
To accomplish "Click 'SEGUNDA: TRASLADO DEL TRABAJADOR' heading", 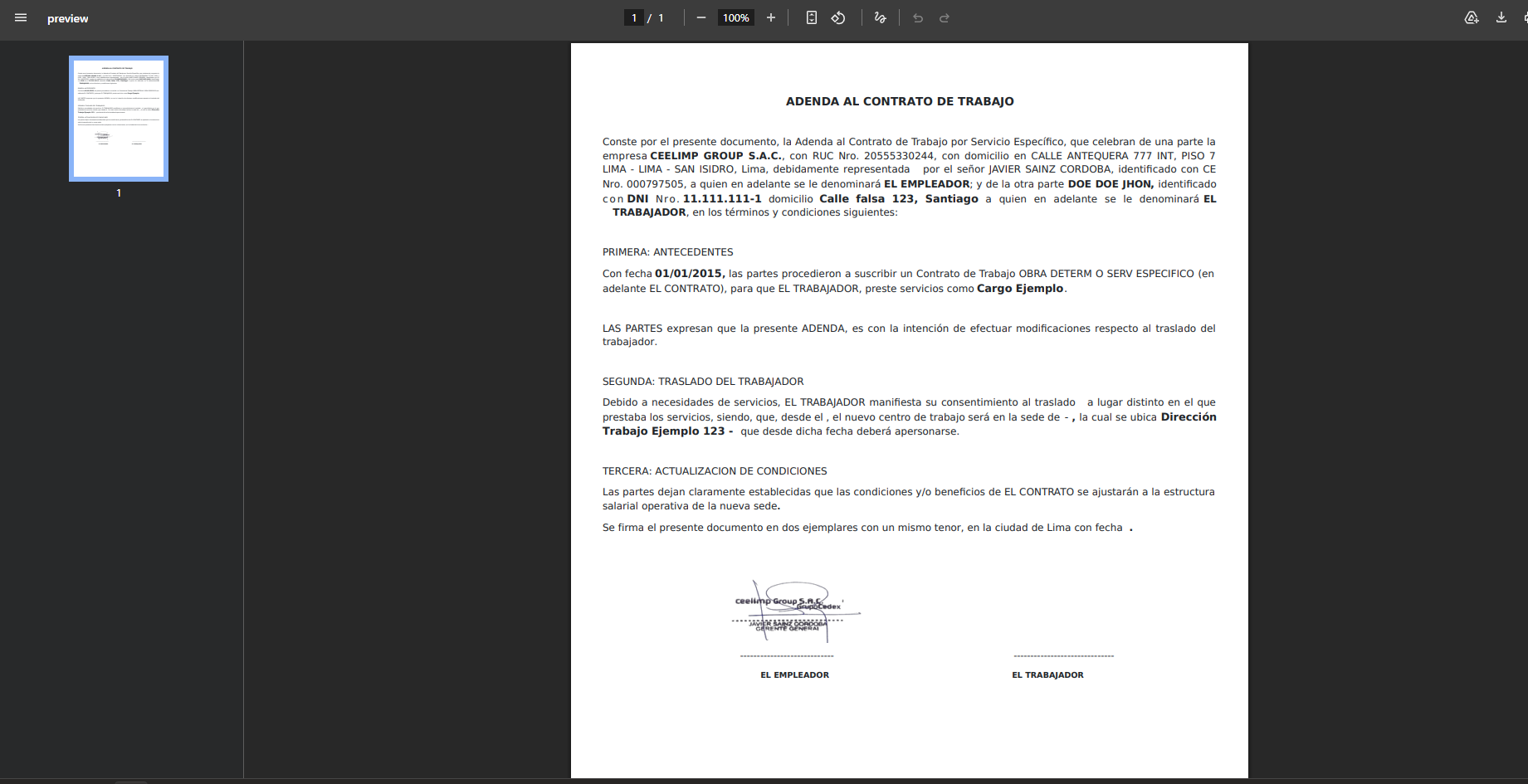I will 703,382.
